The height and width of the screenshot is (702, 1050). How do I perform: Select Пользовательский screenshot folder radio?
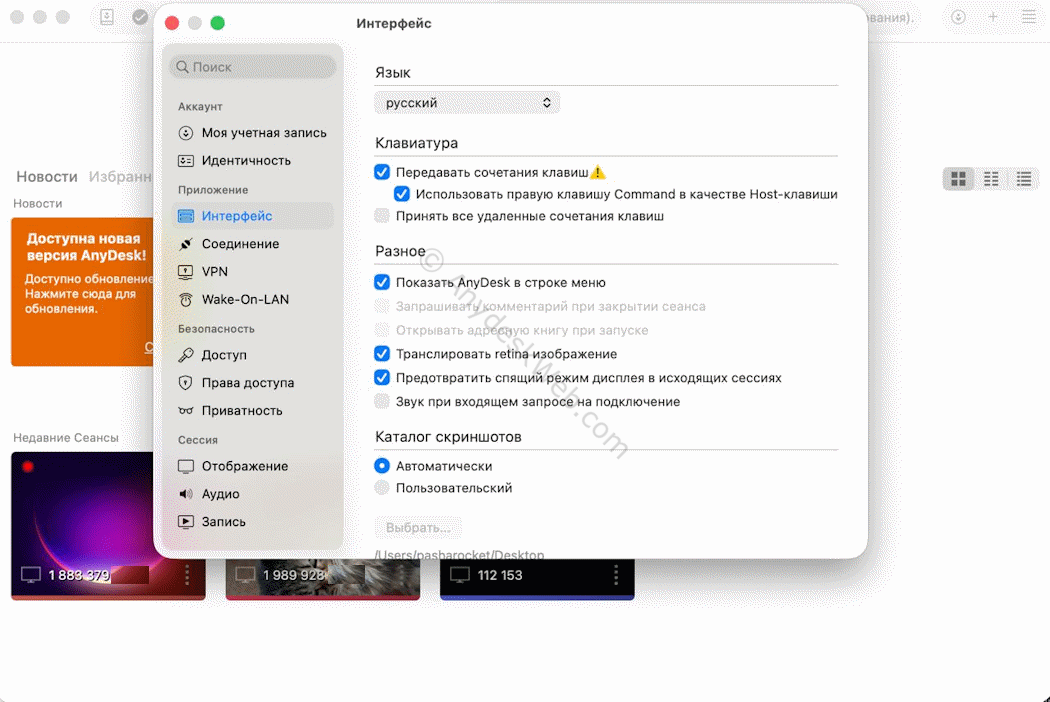(x=382, y=488)
